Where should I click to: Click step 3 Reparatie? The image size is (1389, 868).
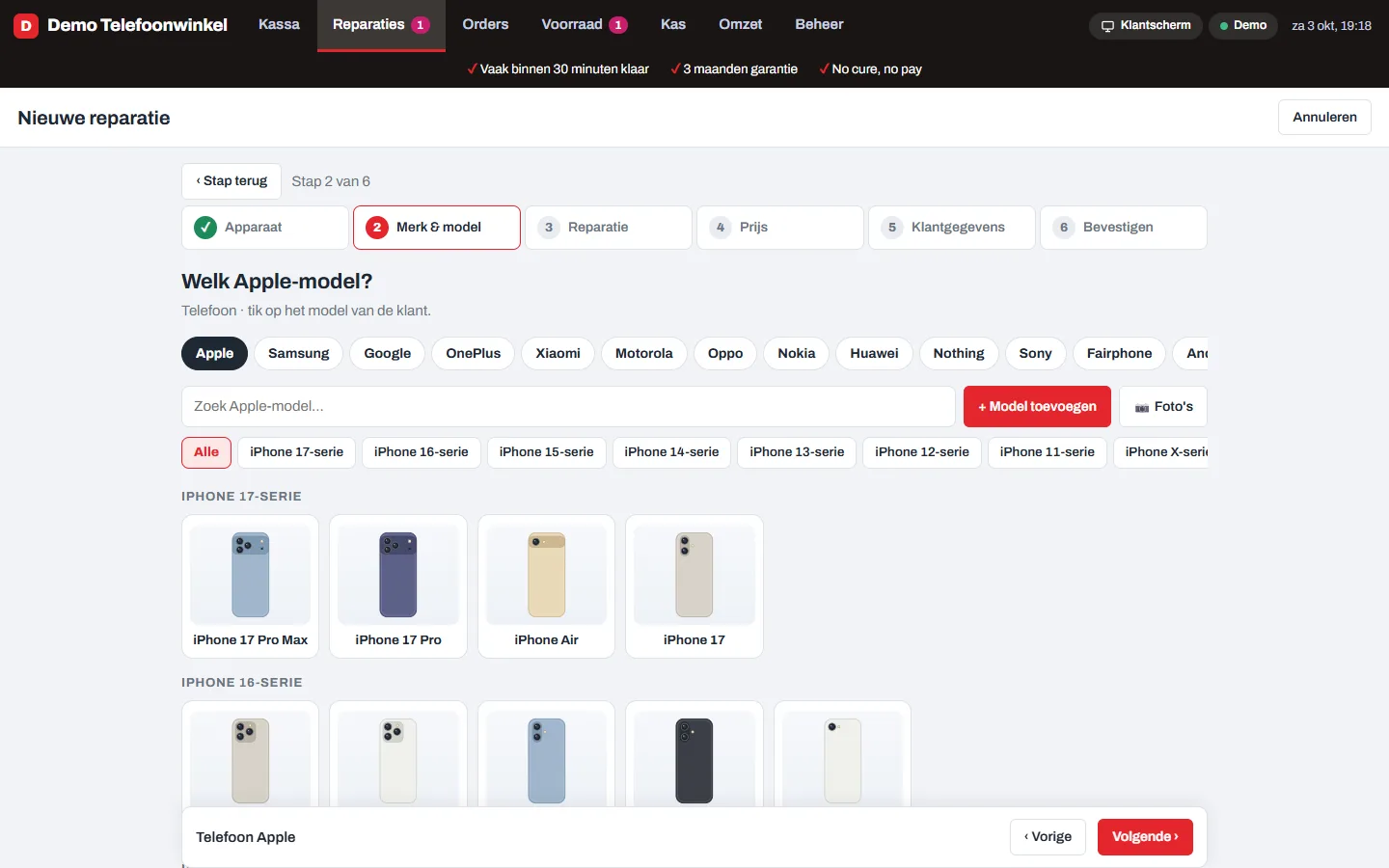tap(609, 228)
